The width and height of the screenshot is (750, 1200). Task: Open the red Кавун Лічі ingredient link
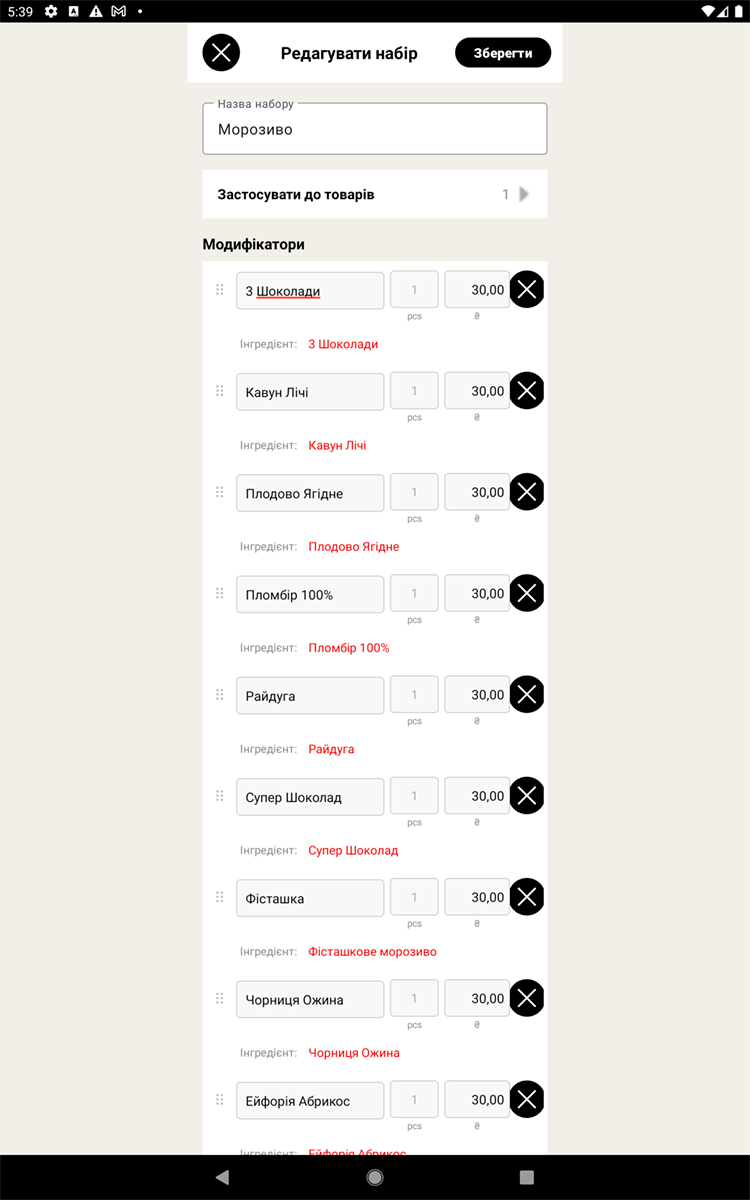(337, 445)
